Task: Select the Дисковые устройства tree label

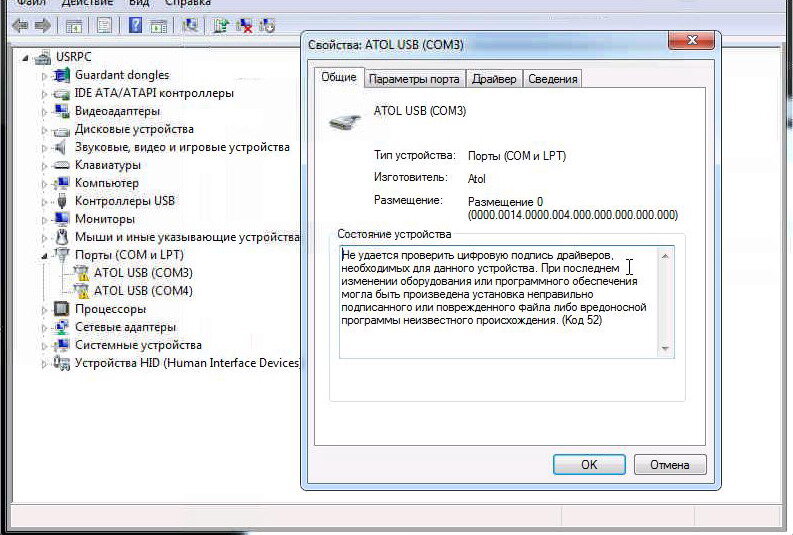Action: tap(134, 129)
